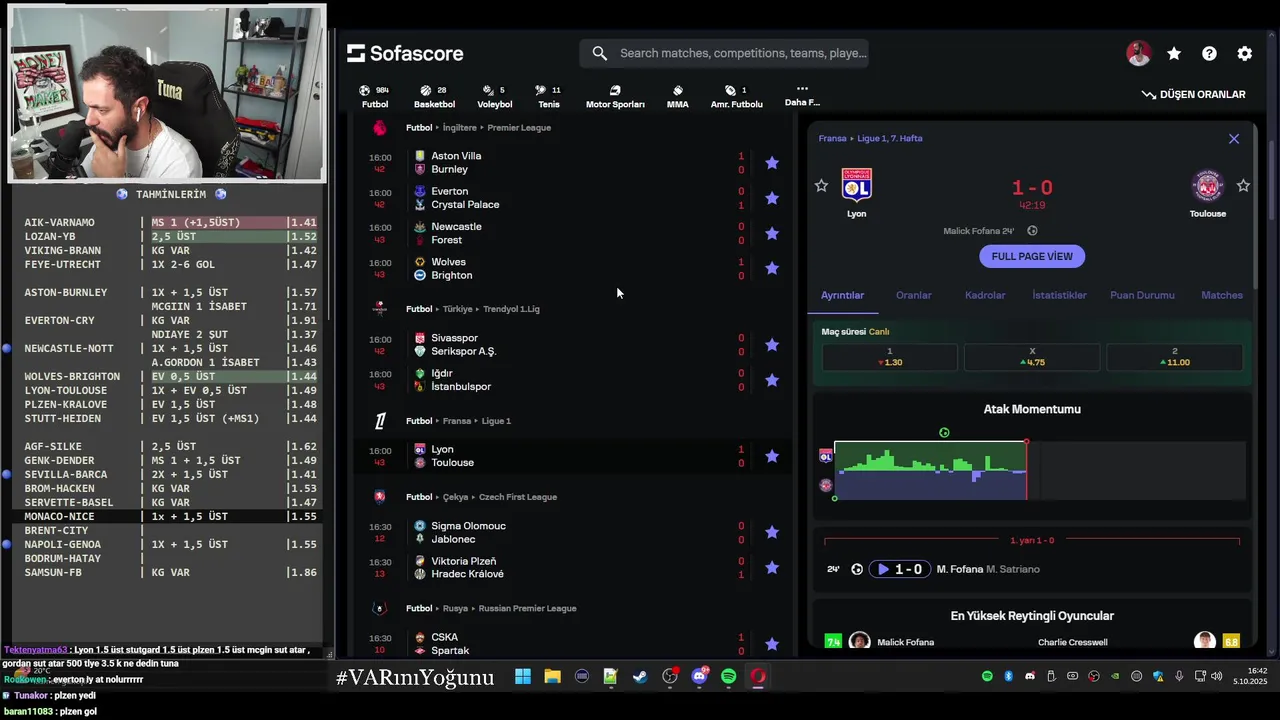Open Opera browser from taskbar
Screen dimensions: 1280x720
click(x=758, y=677)
